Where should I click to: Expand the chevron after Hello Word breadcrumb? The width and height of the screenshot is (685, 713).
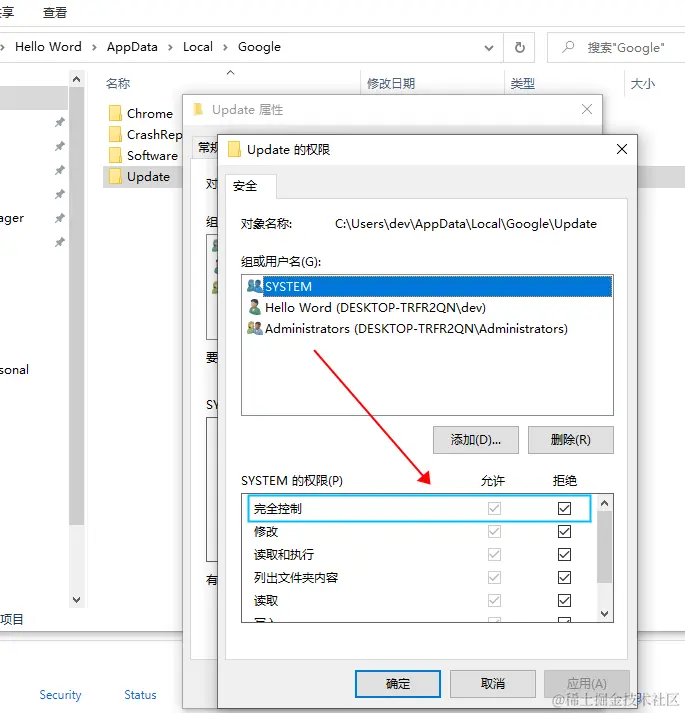click(94, 47)
